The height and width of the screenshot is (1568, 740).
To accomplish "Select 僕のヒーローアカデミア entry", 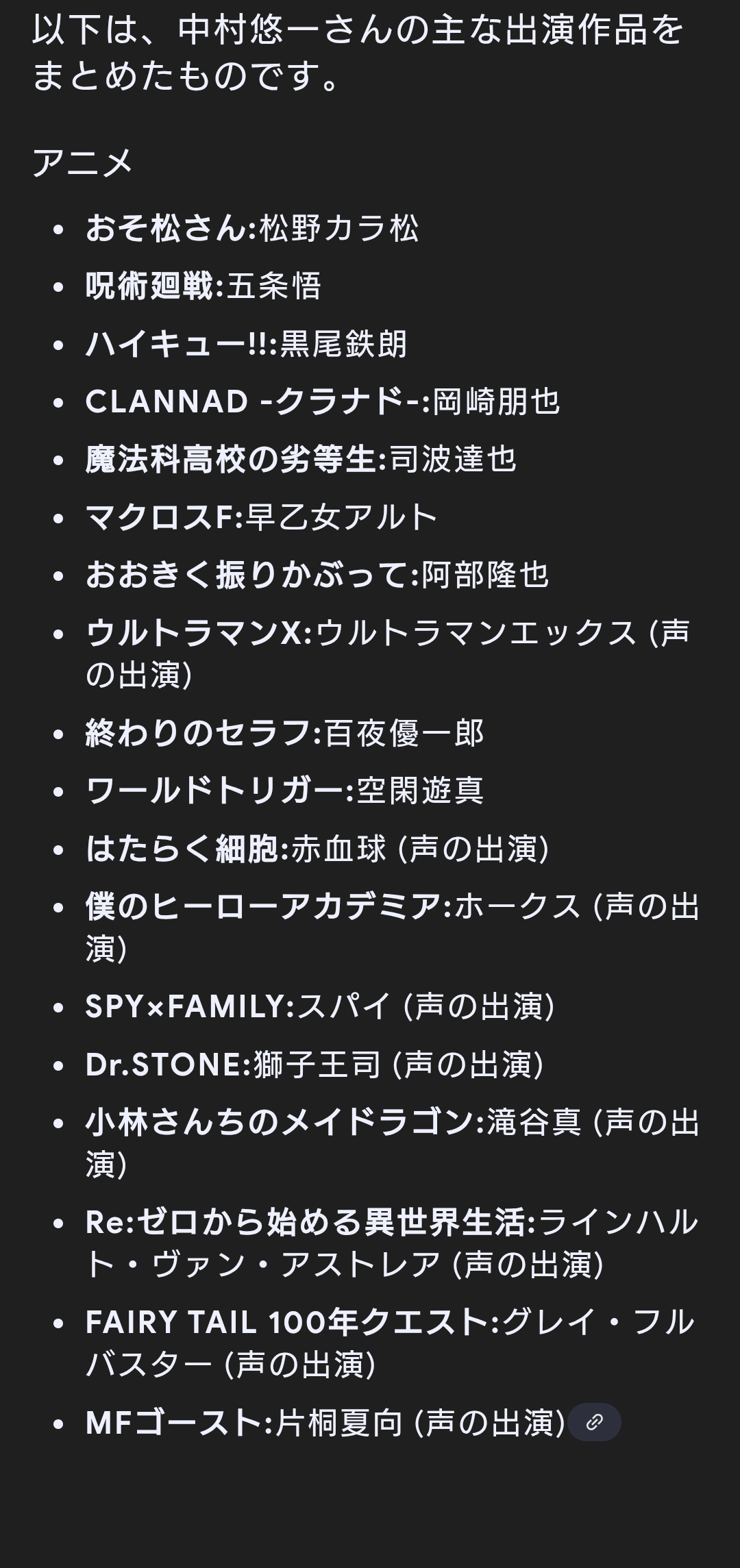I will tap(392, 928).
